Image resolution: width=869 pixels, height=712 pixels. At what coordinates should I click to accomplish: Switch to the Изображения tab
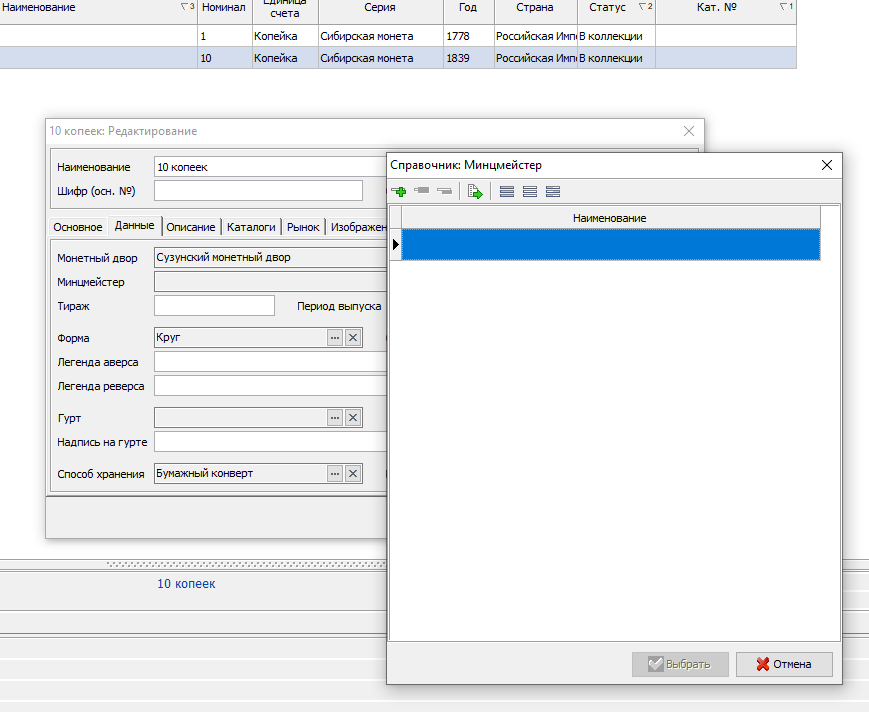click(x=357, y=227)
